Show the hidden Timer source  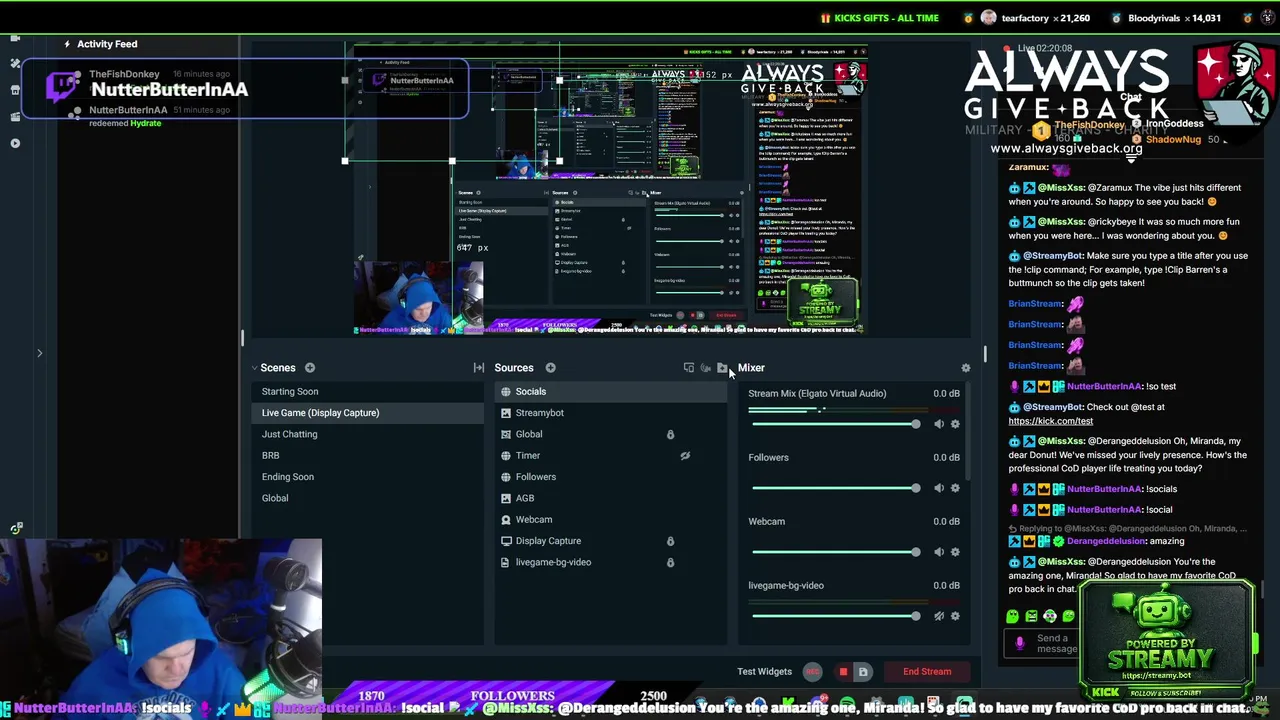point(685,456)
